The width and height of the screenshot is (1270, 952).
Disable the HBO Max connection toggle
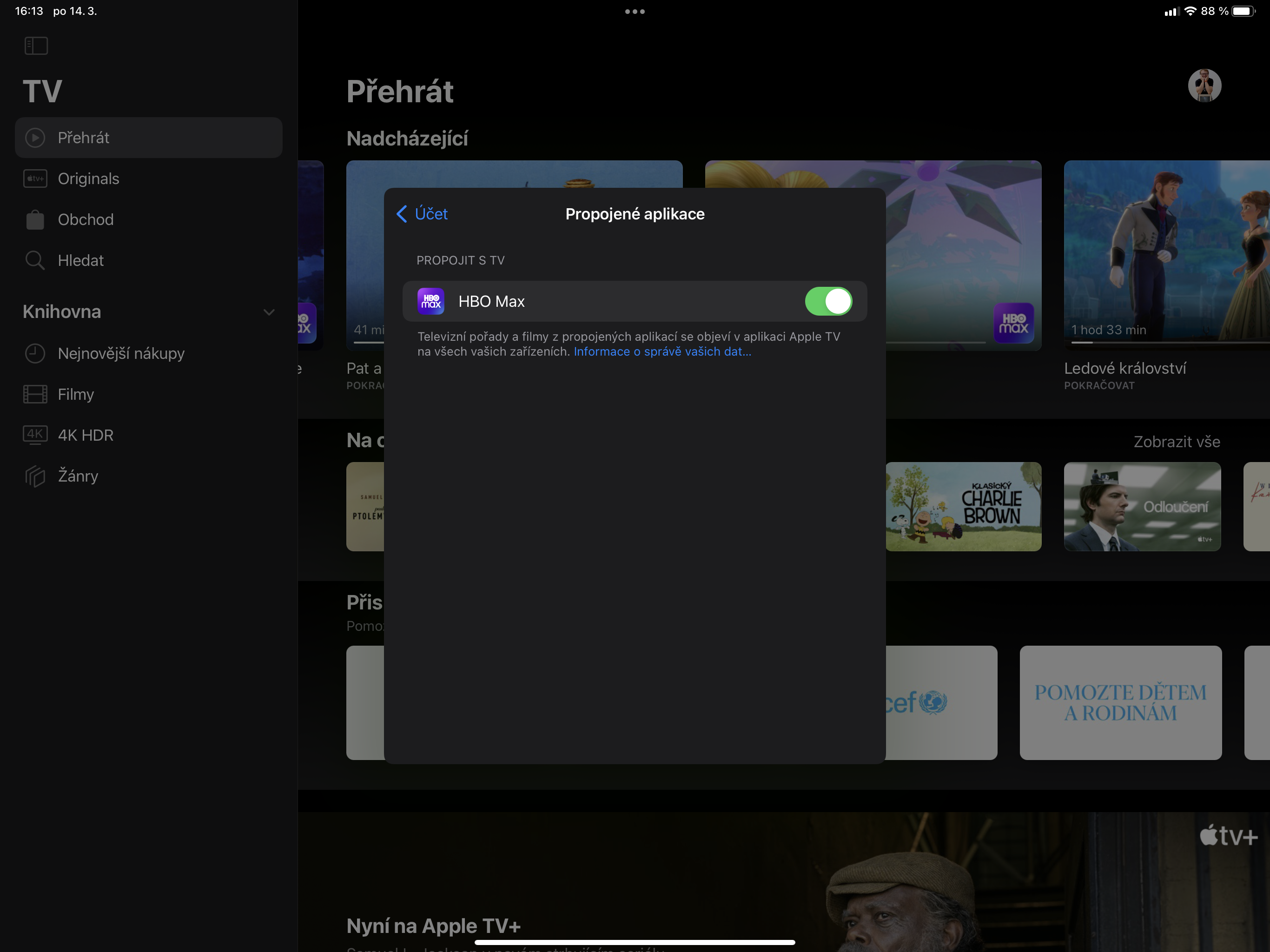click(828, 301)
